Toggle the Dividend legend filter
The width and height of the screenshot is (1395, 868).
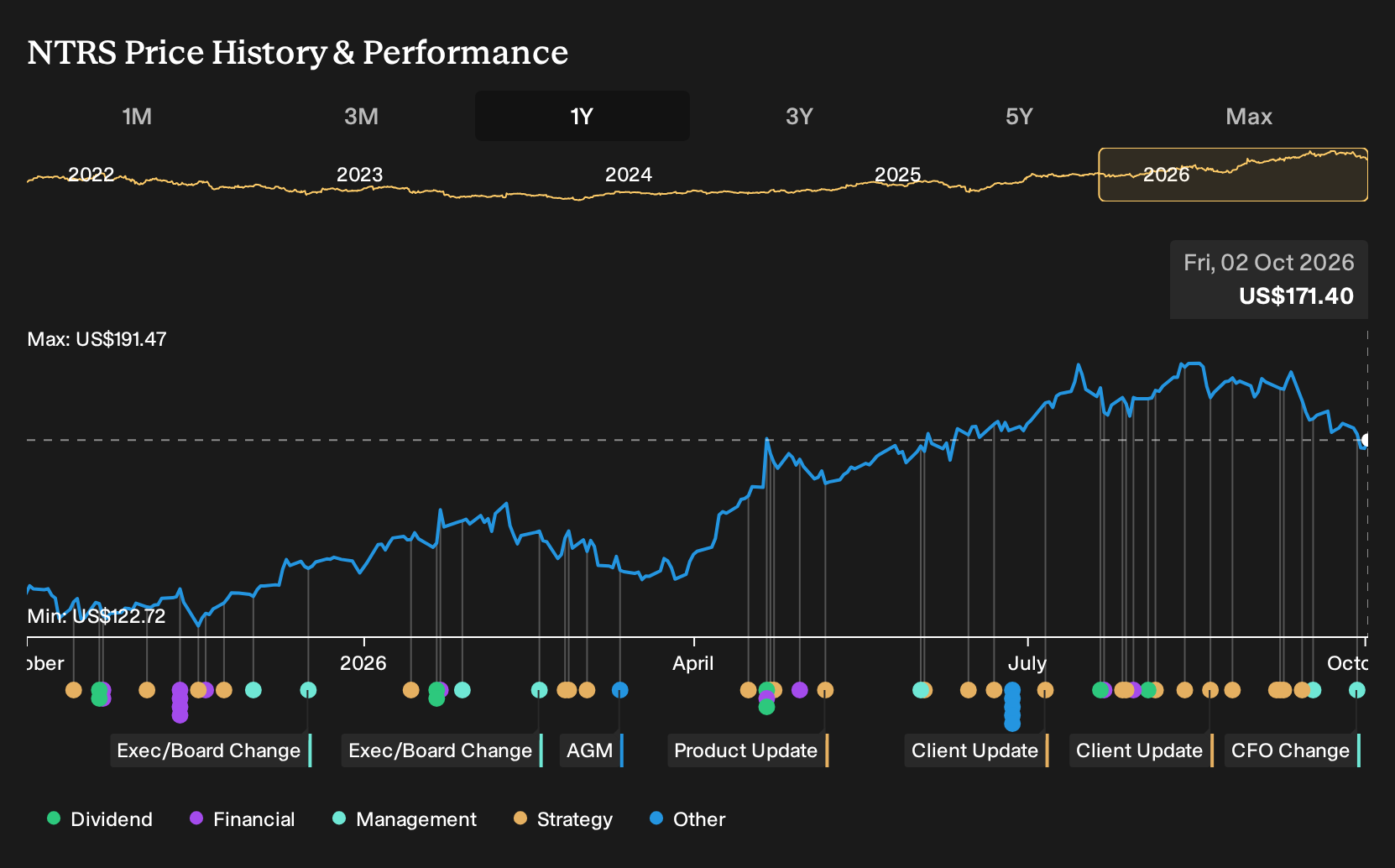tap(100, 819)
